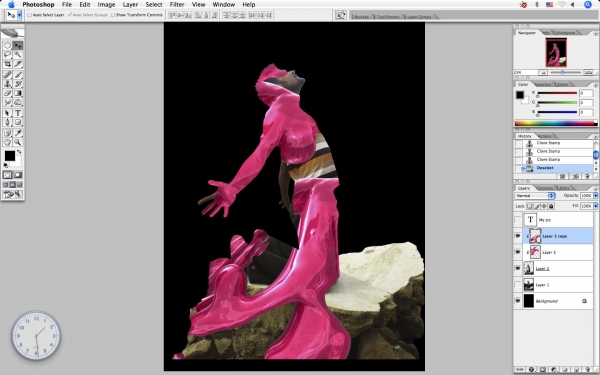Select the Magic Wand tool
This screenshot has height=375, width=600.
click(x=18, y=55)
